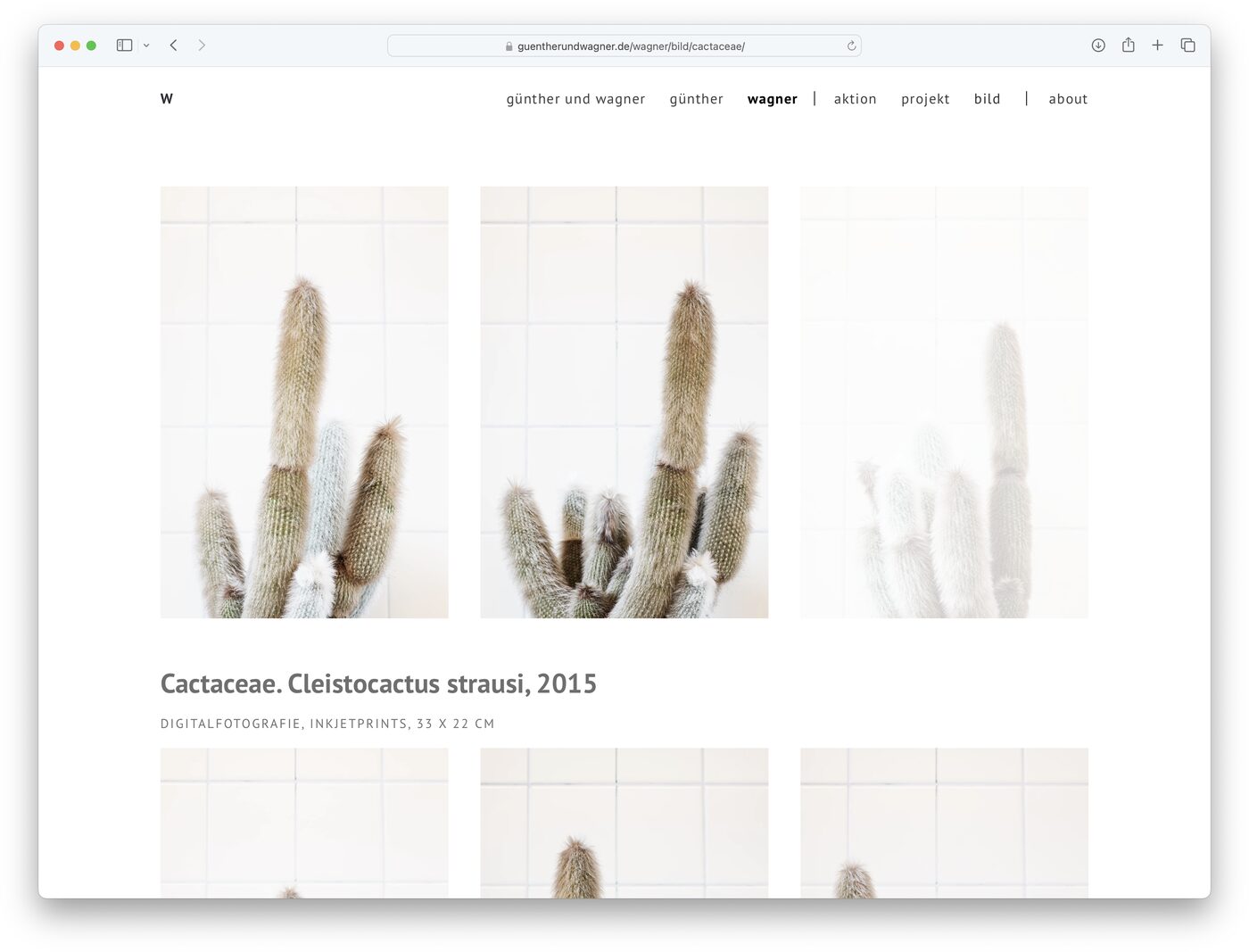Open the first cactus photo with three stems
1249x952 pixels.
[x=304, y=402]
